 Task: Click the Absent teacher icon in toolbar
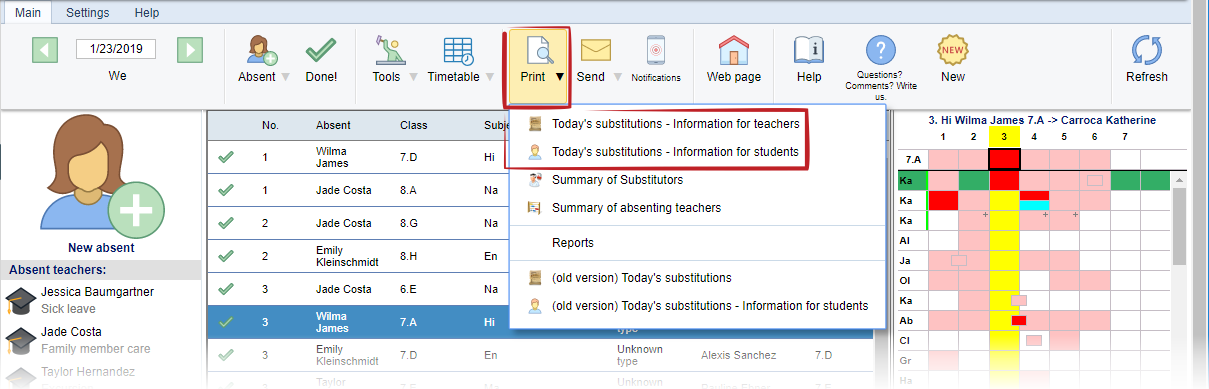click(x=262, y=50)
